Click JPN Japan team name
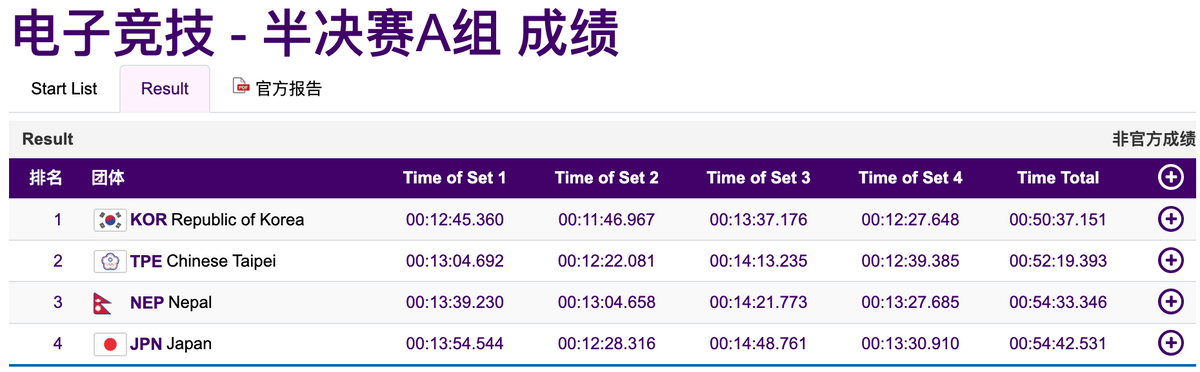This screenshot has height=372, width=1200. (x=171, y=344)
